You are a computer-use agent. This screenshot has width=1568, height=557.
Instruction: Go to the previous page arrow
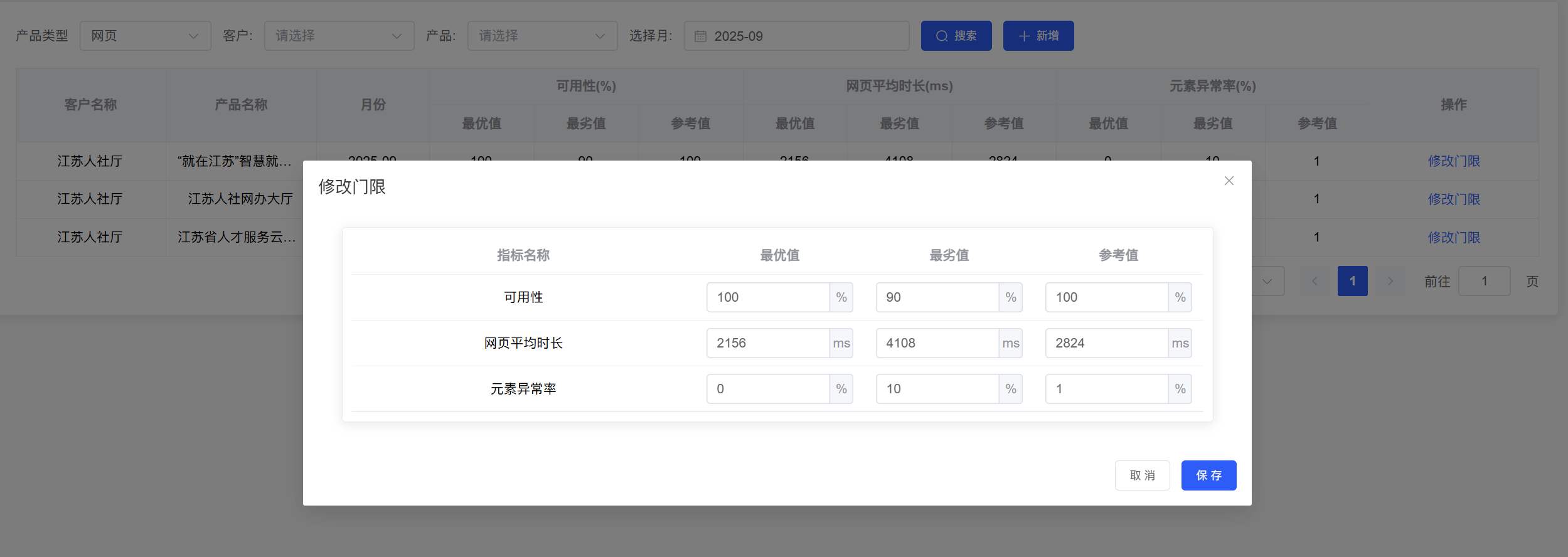pos(1315,281)
